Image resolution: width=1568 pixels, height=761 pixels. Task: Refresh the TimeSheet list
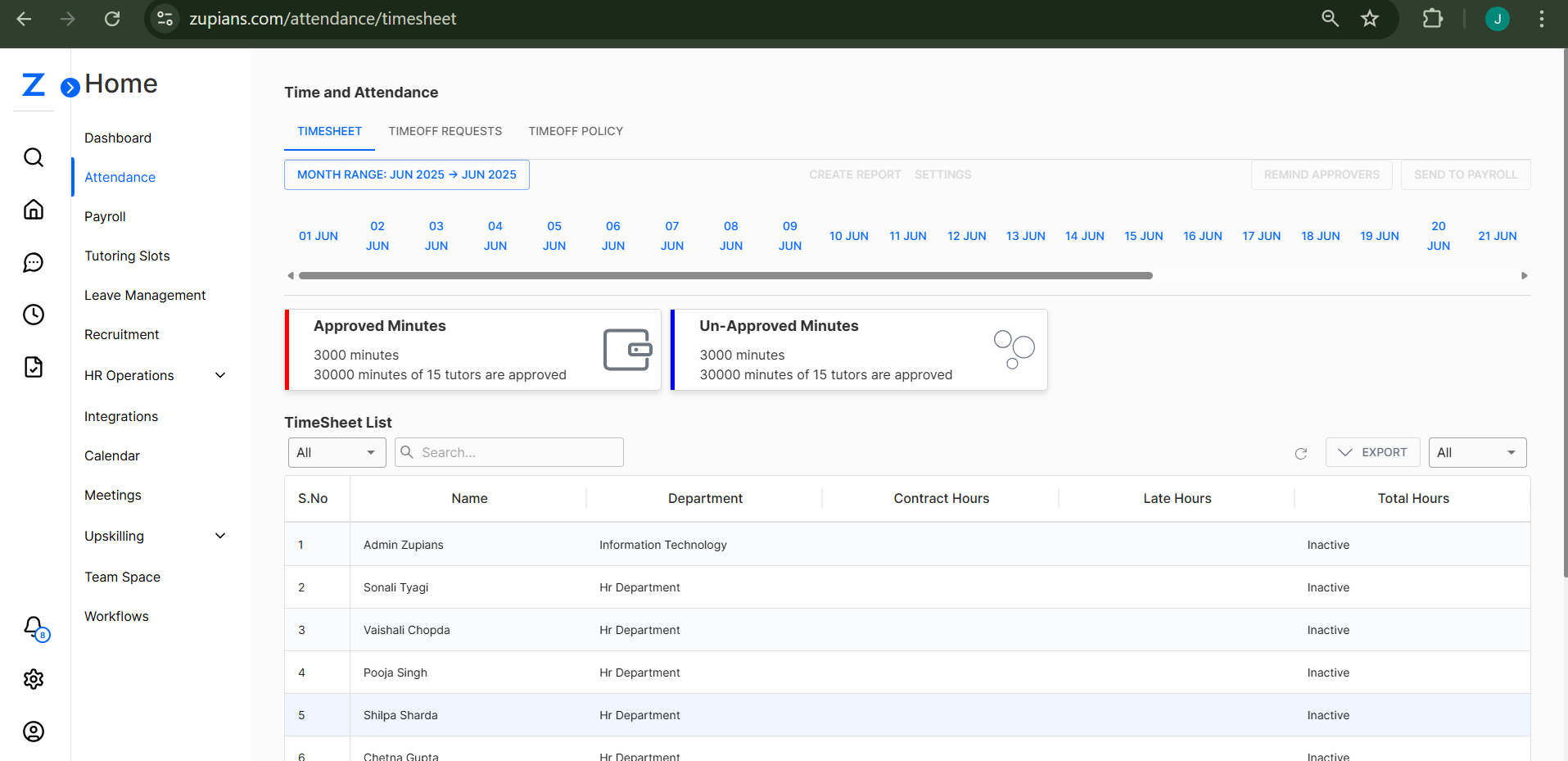[1300, 453]
